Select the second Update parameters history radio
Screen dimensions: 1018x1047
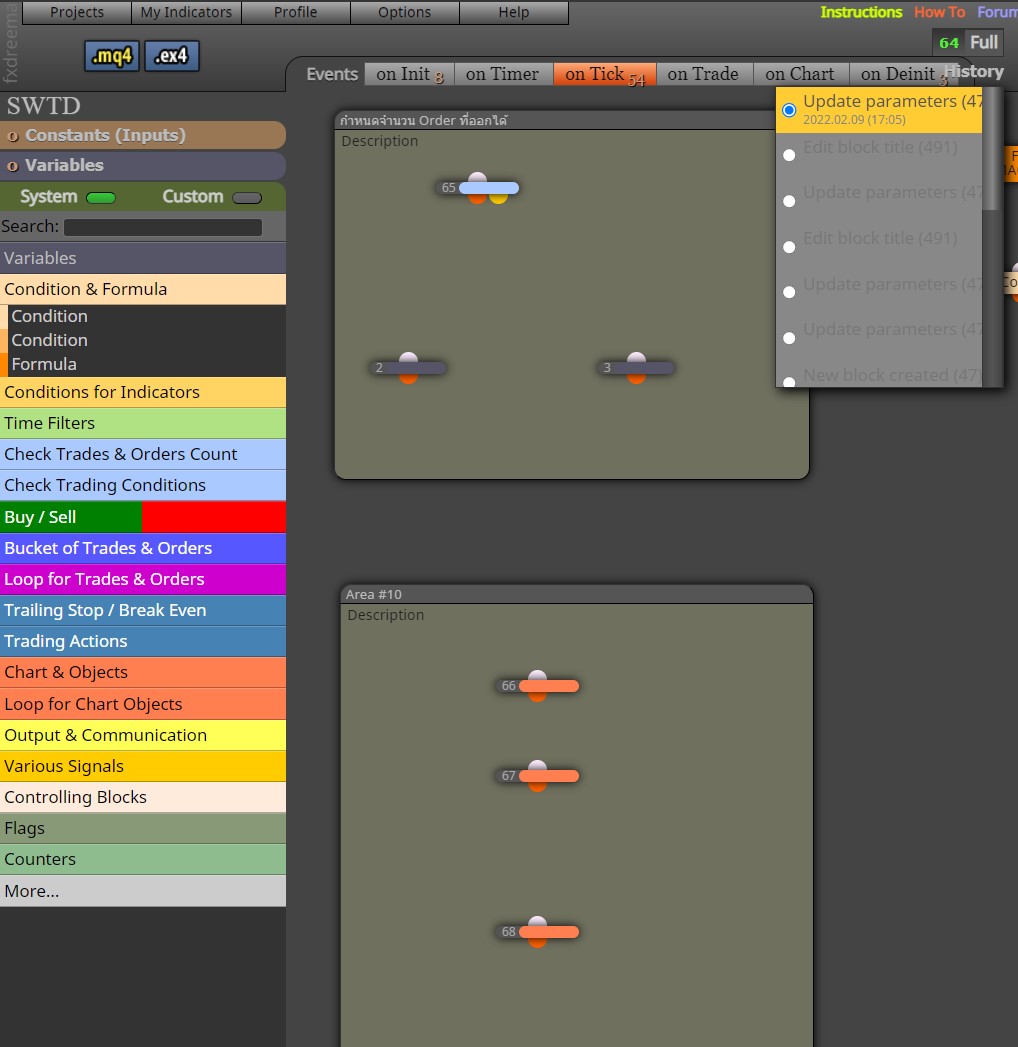pyautogui.click(x=789, y=201)
